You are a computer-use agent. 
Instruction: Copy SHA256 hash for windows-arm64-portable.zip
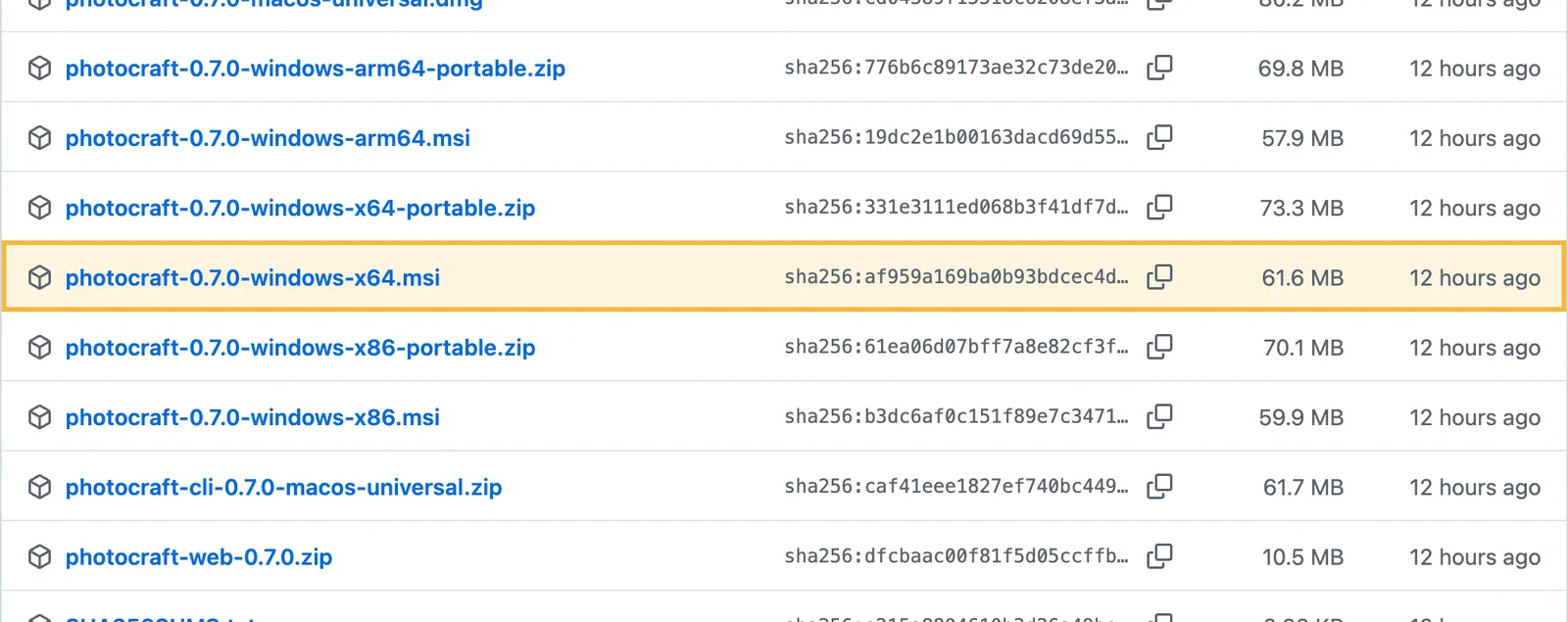[1159, 68]
